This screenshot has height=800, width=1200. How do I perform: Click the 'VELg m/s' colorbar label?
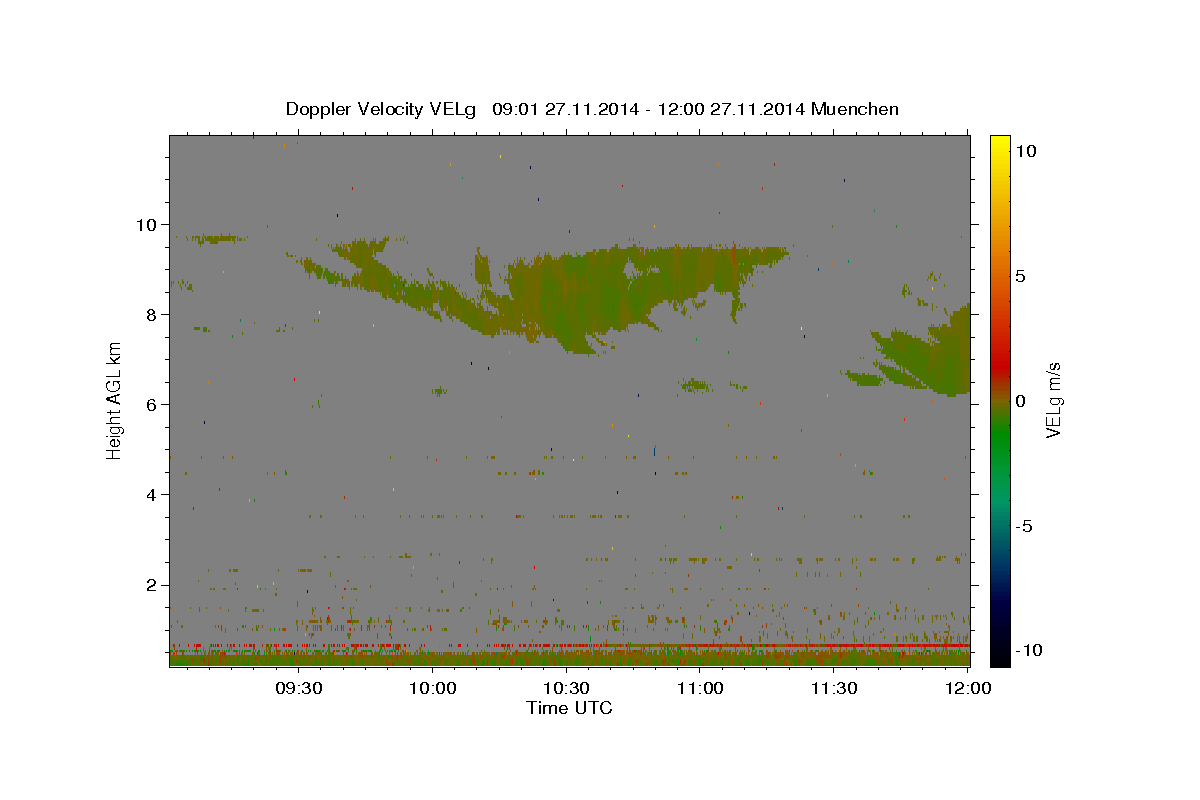tap(1052, 399)
